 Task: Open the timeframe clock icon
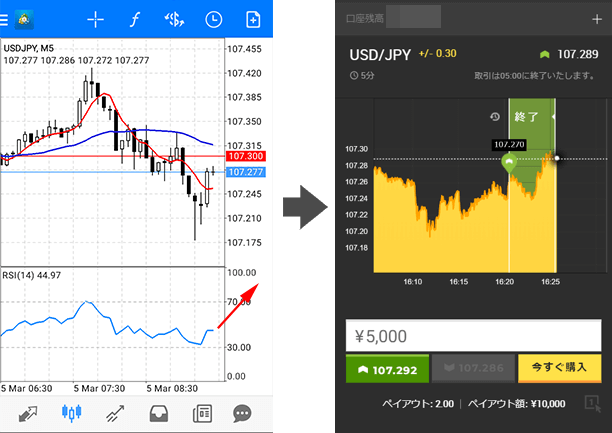click(213, 19)
